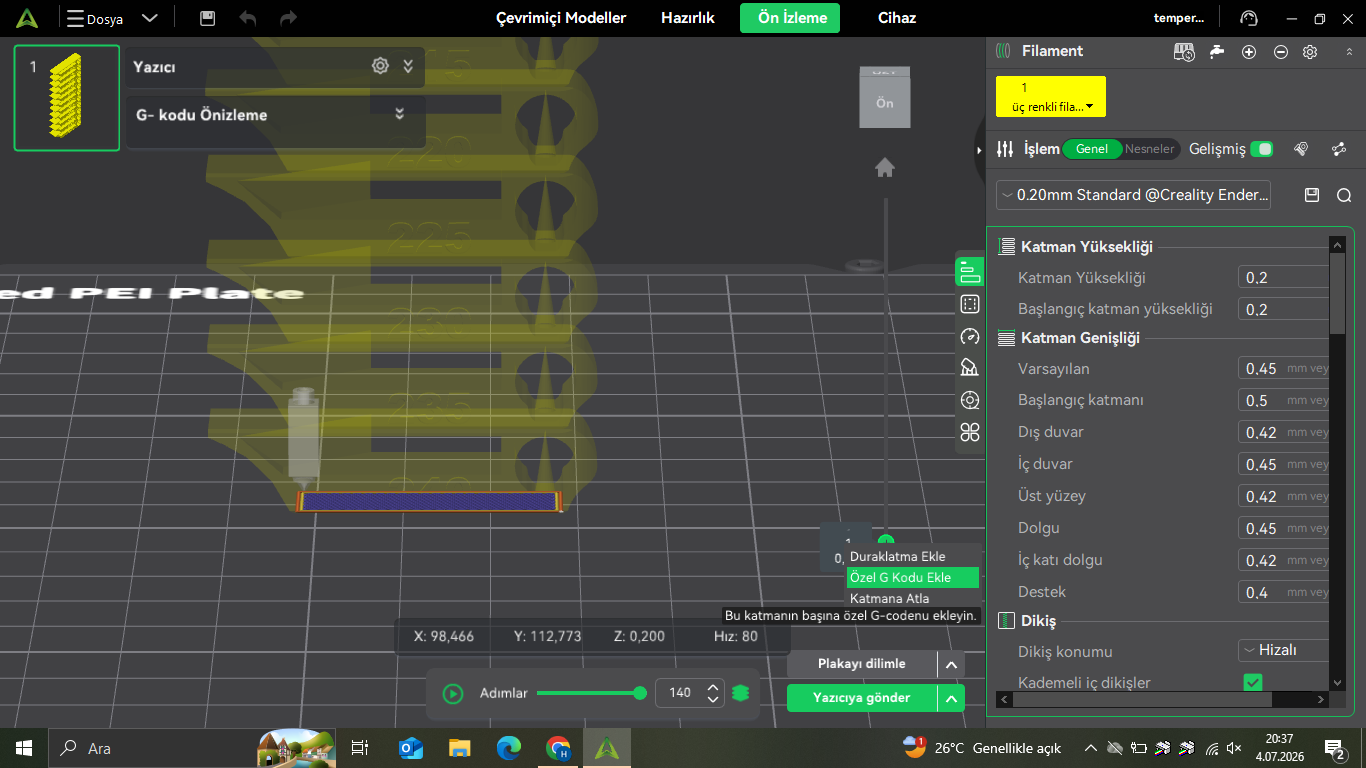
Task: Play the G-code preview animation
Action: coord(453,693)
